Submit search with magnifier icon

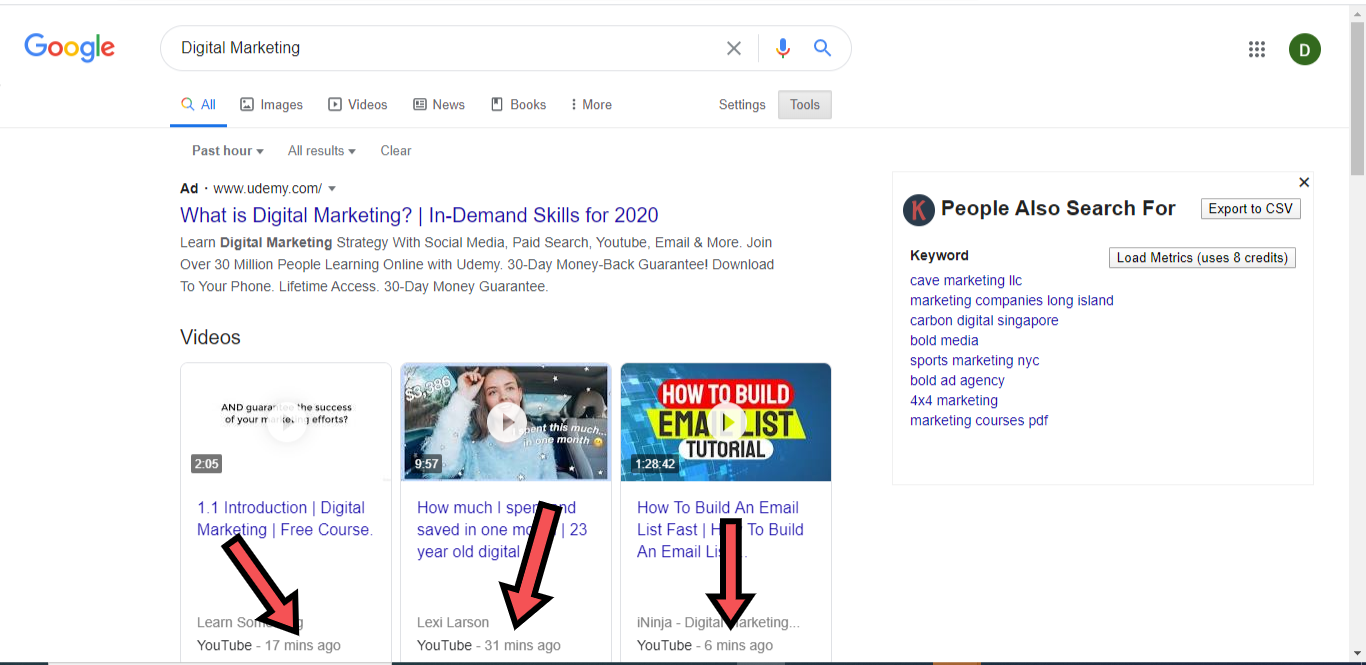[x=822, y=48]
